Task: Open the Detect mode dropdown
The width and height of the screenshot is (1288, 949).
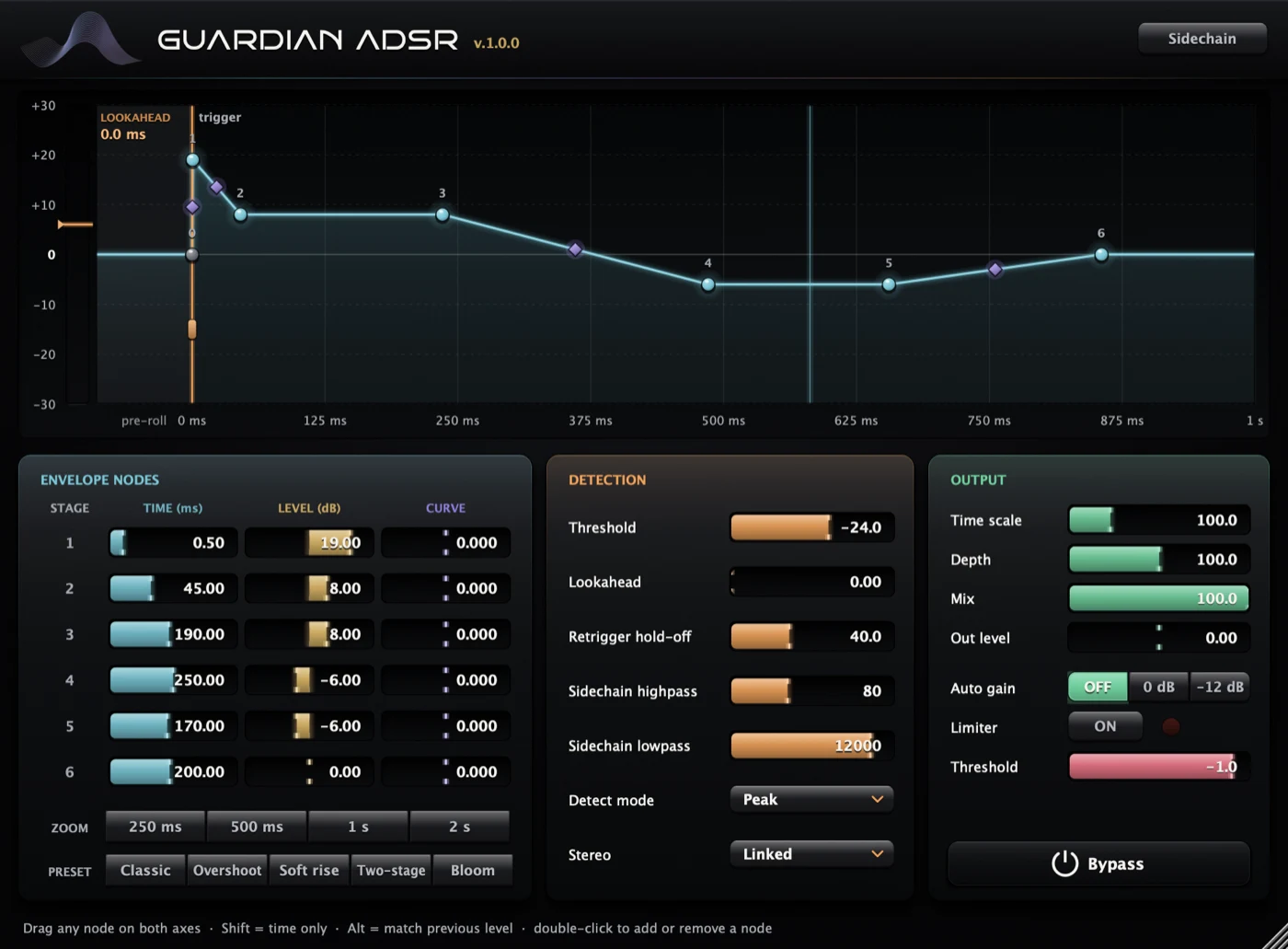Action: click(x=811, y=799)
